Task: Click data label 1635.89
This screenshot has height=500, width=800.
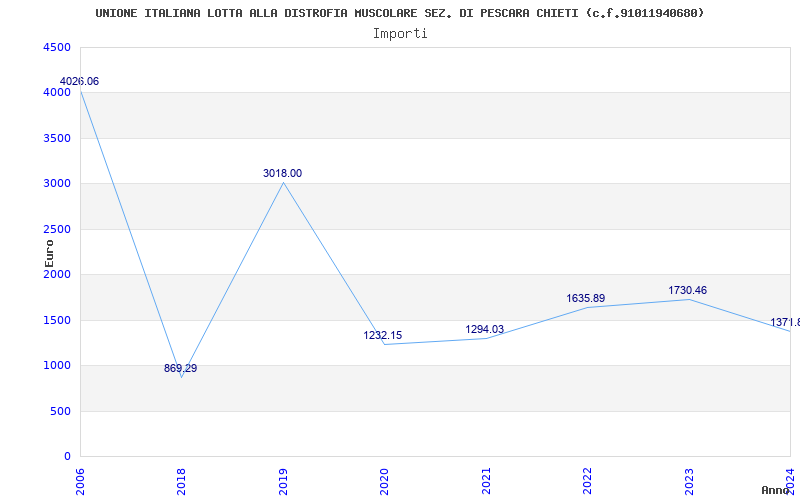Action: 586,298
